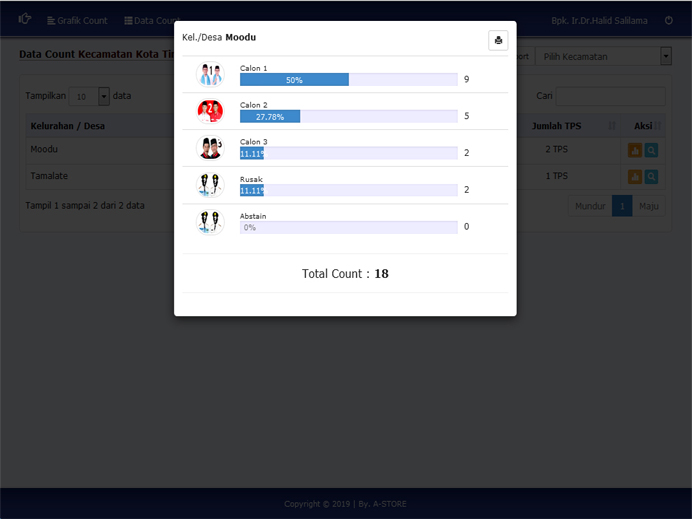The image size is (692, 519).
Task: Click the pointing-hand logo icon in navbar
Action: tap(25, 20)
